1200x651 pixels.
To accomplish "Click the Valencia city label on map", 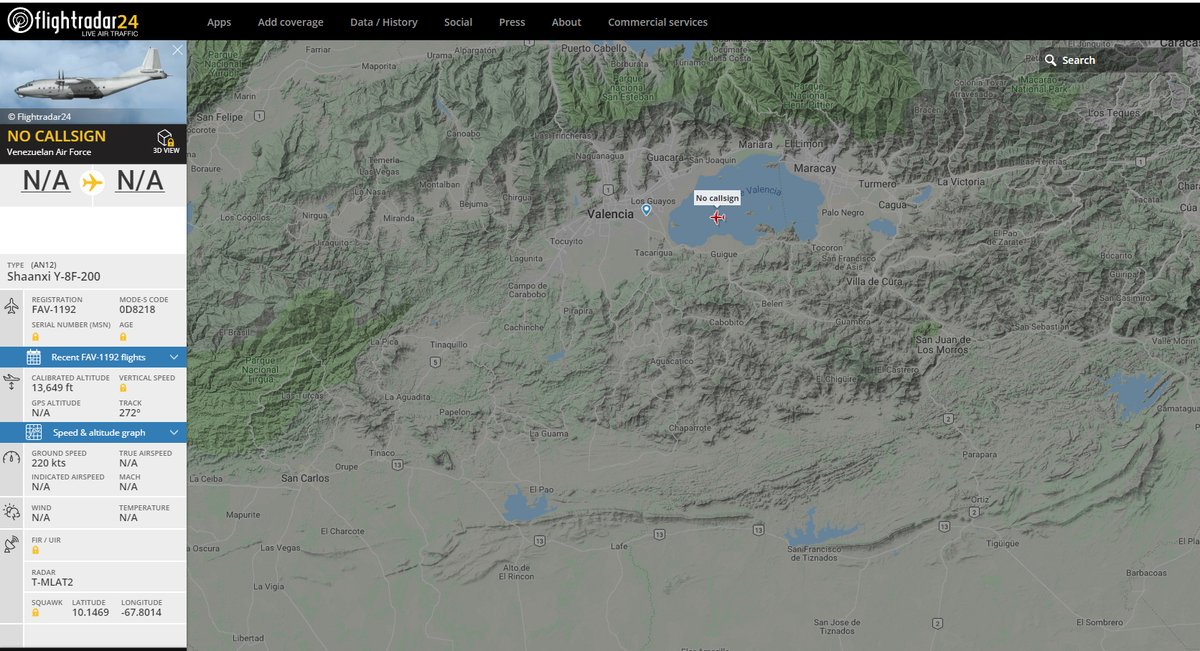I will click(610, 214).
